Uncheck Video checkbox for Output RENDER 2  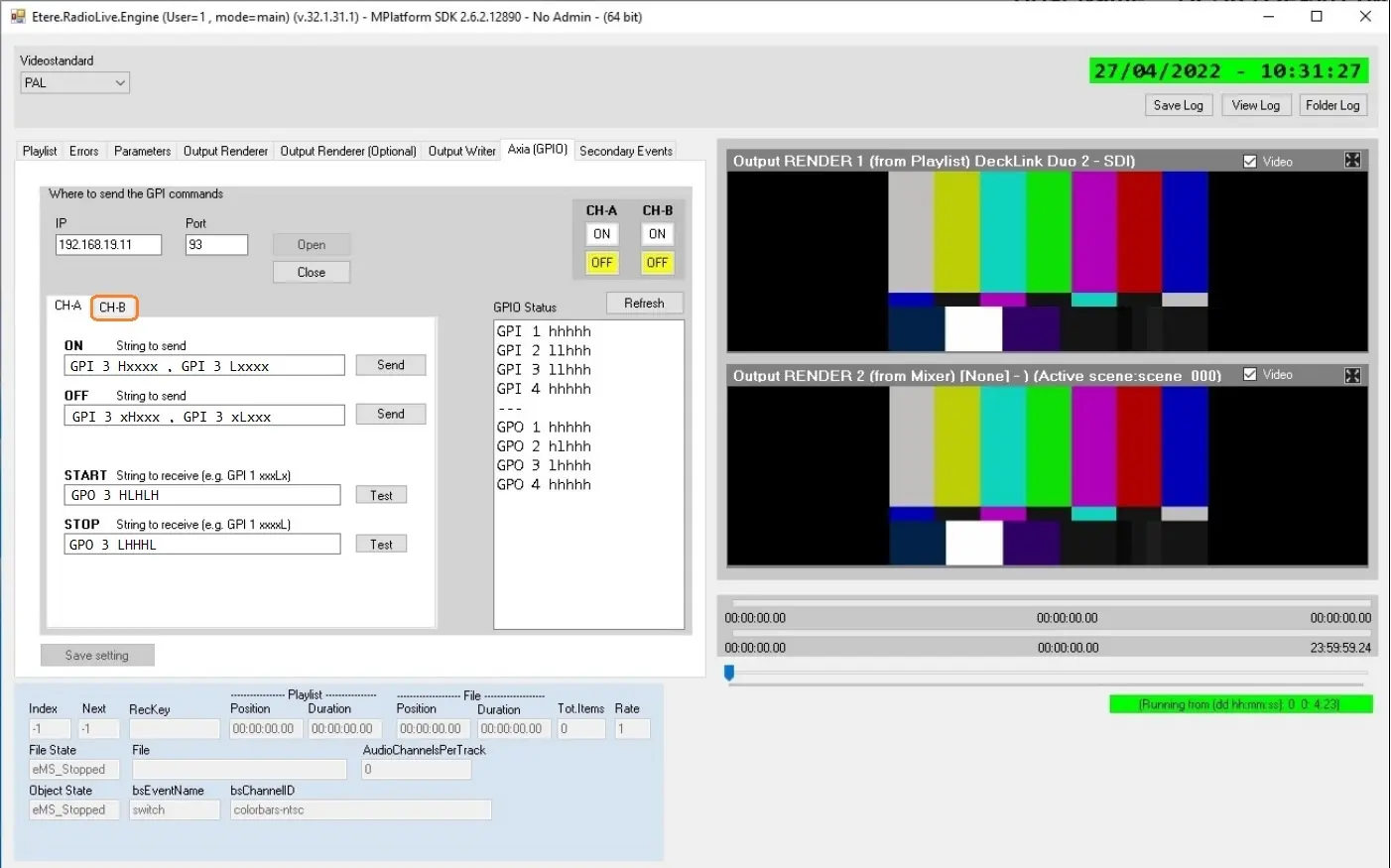pos(1250,375)
